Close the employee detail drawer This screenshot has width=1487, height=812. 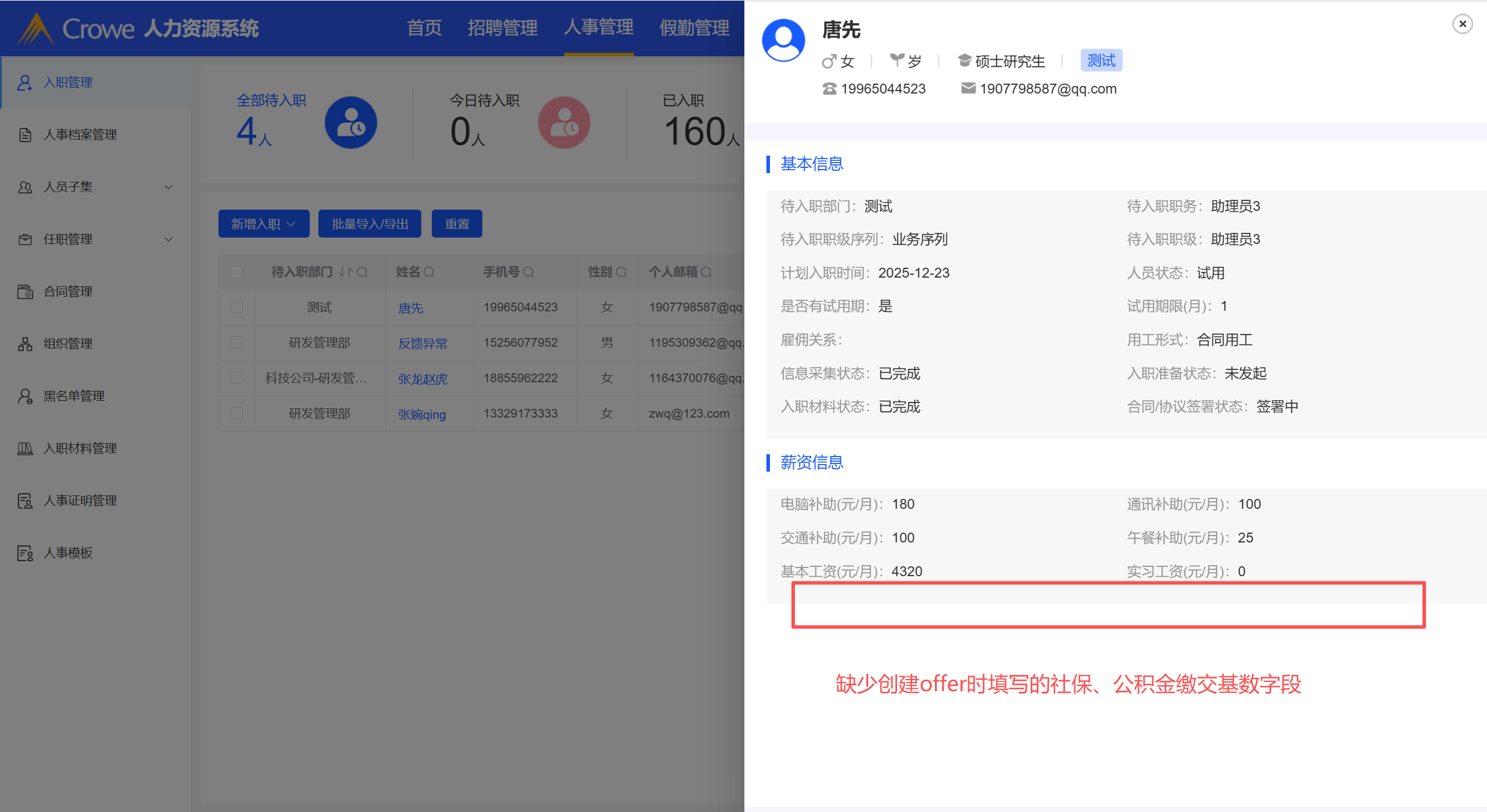pyautogui.click(x=1462, y=24)
